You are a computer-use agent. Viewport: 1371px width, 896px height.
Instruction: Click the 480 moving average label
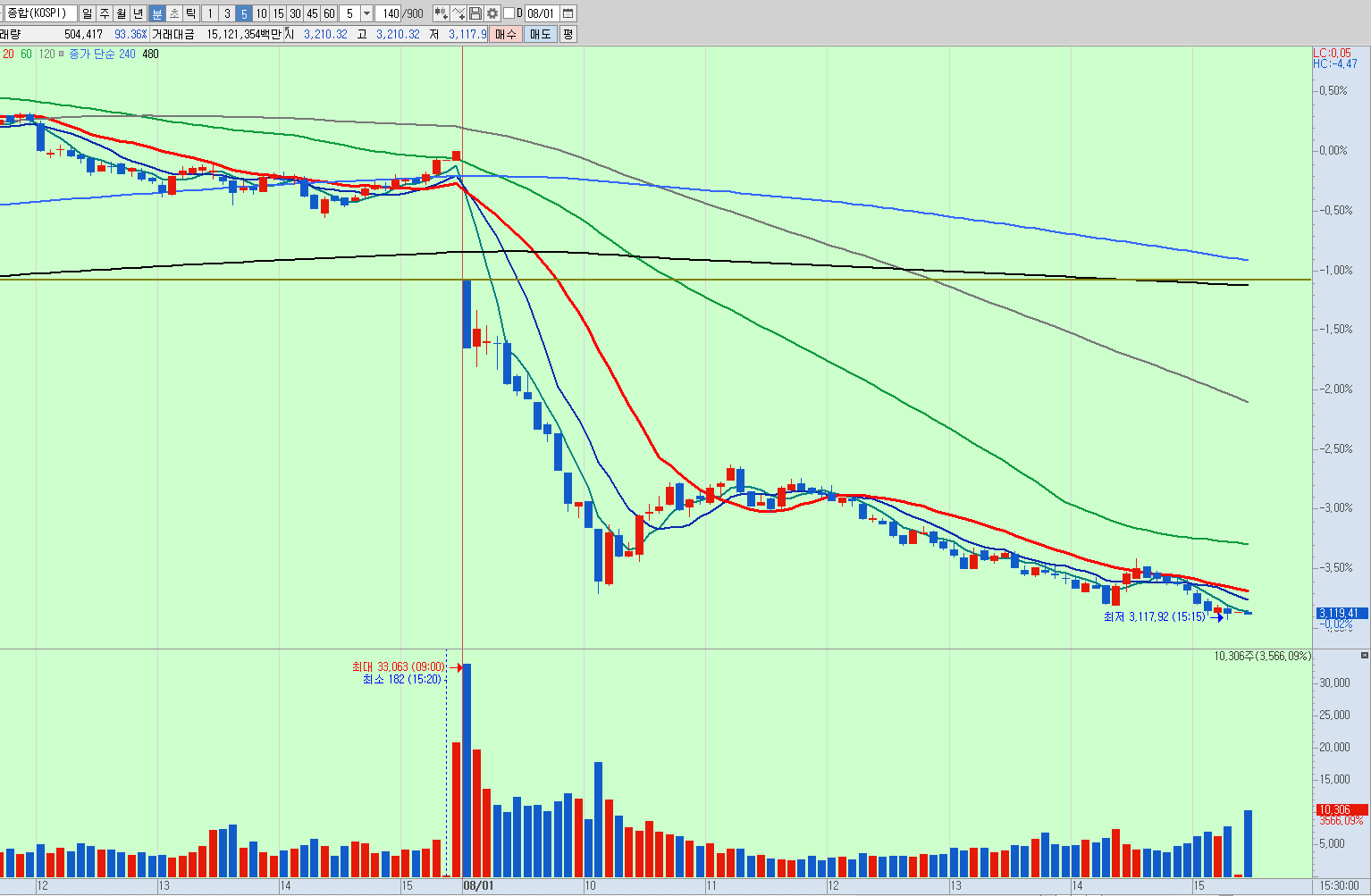(x=150, y=54)
